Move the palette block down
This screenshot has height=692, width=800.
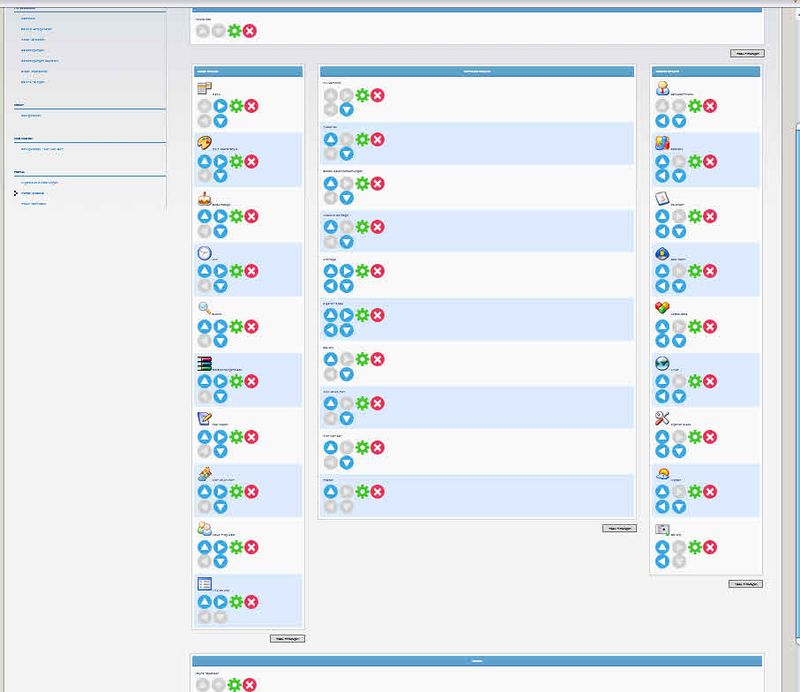(220, 176)
